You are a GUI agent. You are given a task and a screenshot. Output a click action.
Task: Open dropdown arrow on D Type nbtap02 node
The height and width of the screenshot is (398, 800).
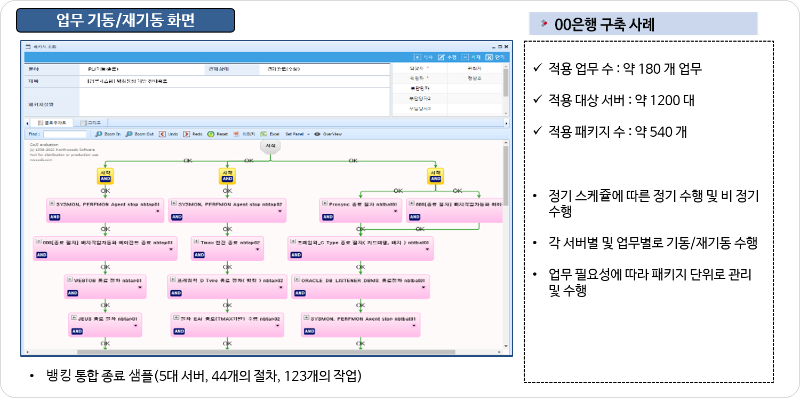280,287
